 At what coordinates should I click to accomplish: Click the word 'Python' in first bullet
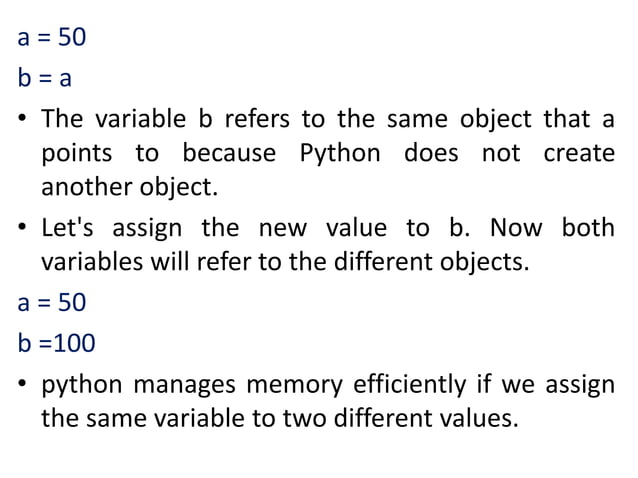tap(339, 154)
